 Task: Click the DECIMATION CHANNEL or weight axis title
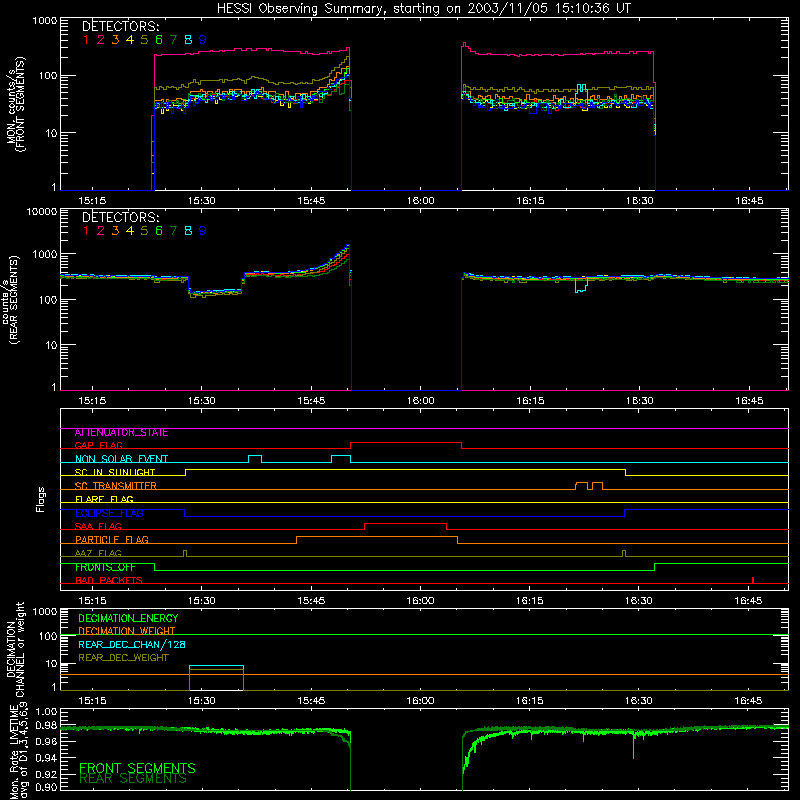(15, 650)
